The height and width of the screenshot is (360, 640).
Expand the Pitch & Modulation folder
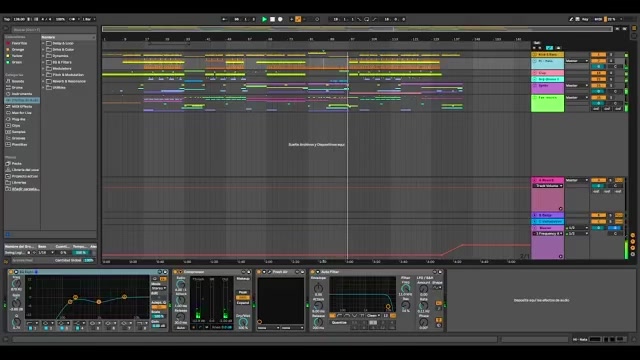pos(43,75)
